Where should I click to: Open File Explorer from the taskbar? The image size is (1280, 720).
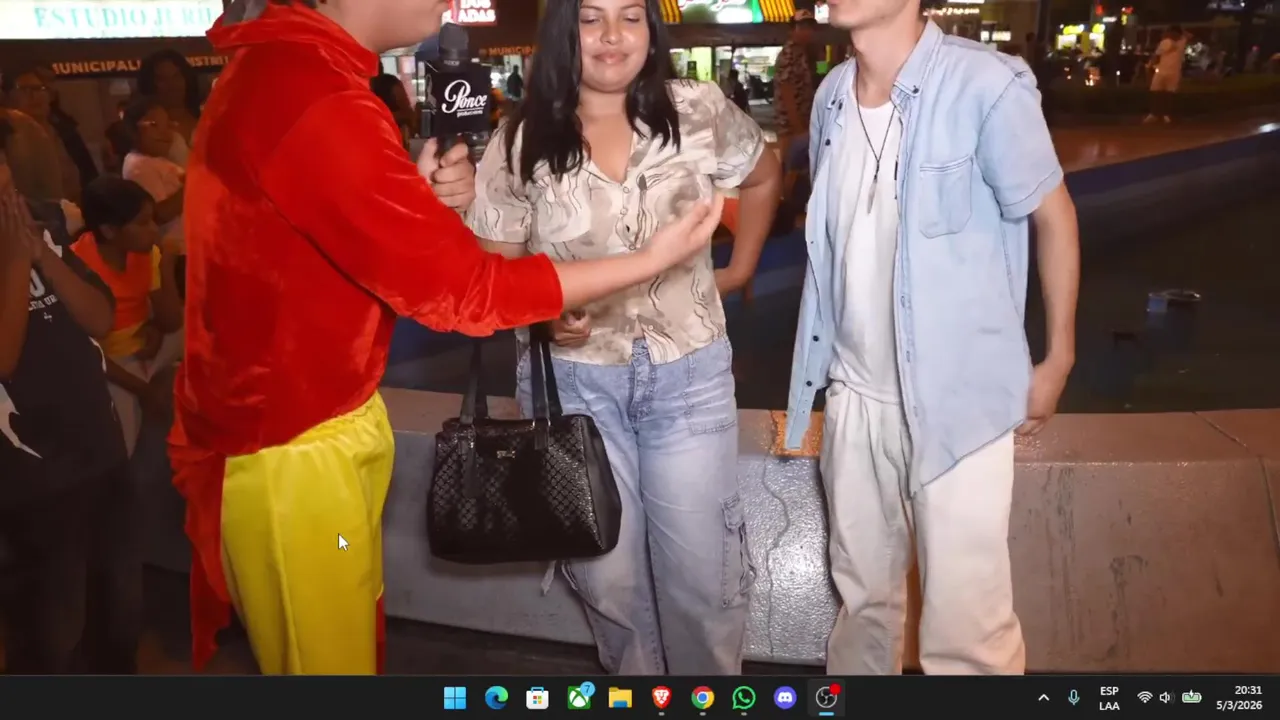pos(620,698)
